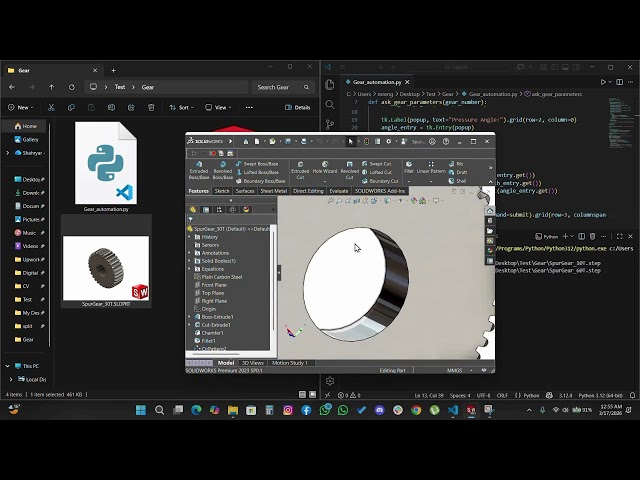
Task: Collapse the SolidWorks CommandManager ribbon
Action: click(x=491, y=182)
